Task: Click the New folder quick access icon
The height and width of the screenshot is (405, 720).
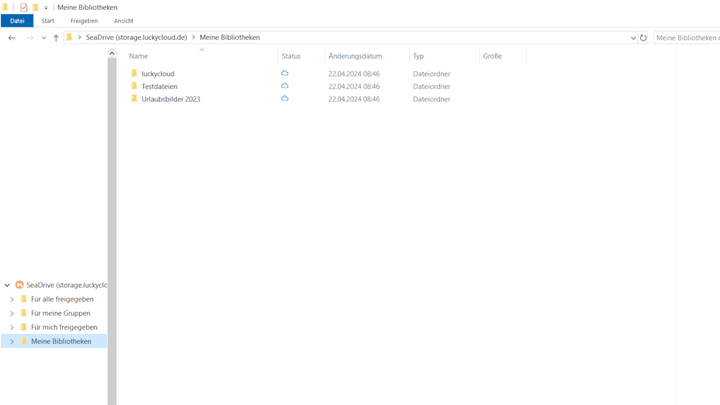Action: click(x=35, y=7)
